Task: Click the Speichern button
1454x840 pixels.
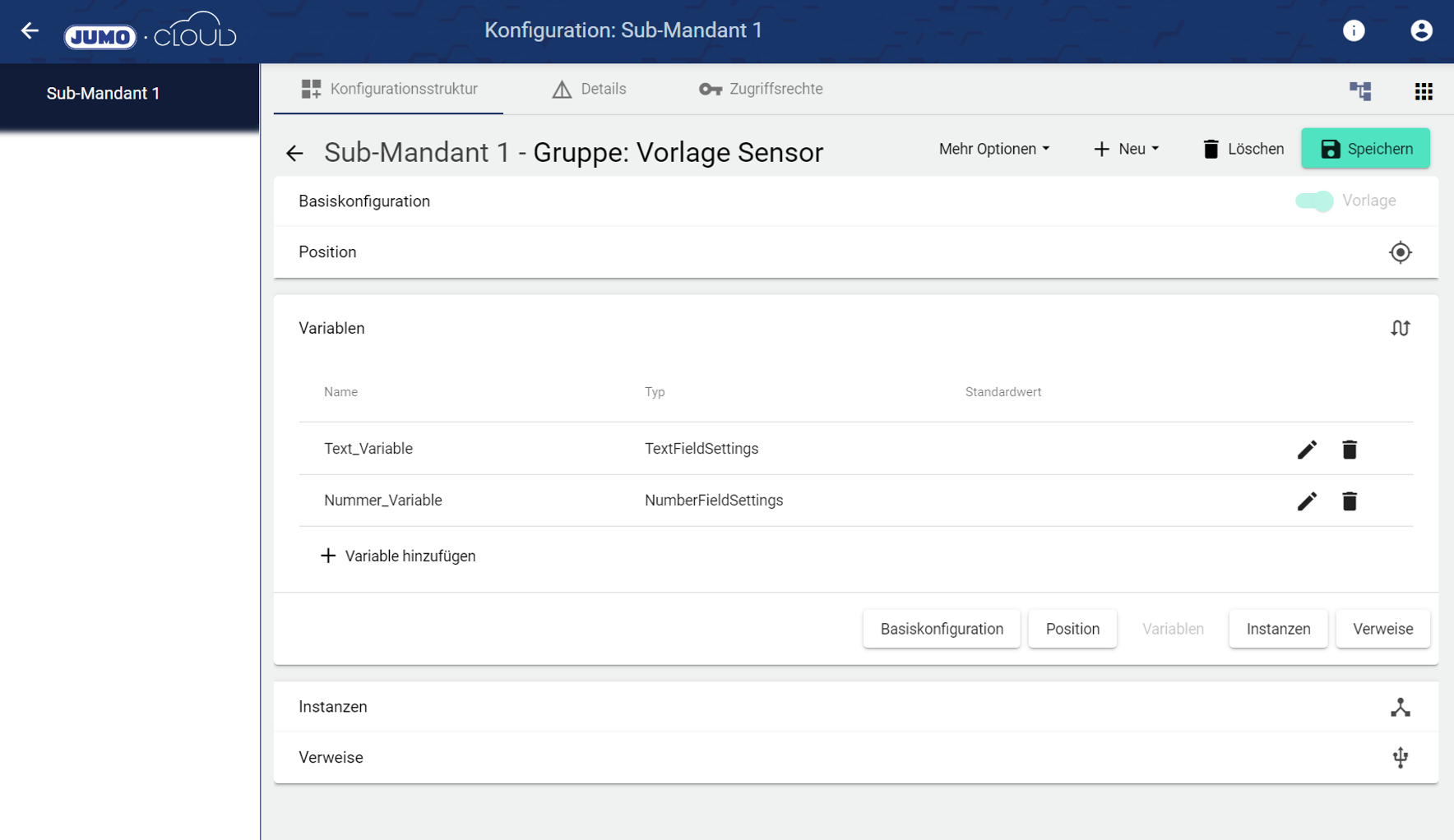Action: 1365,149
